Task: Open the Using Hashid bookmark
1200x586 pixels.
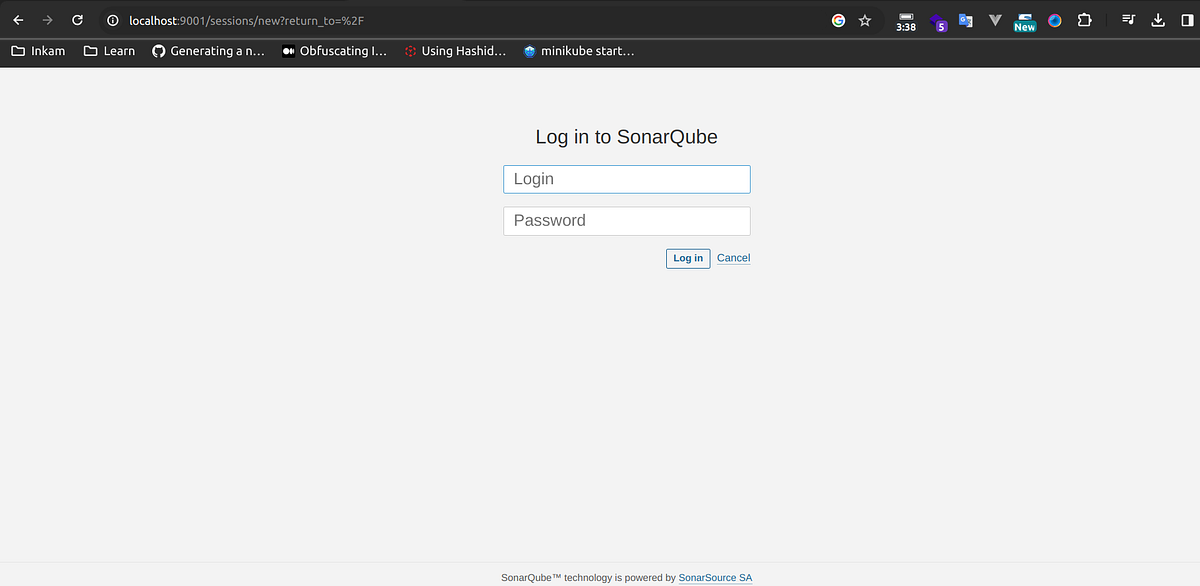Action: 455,50
